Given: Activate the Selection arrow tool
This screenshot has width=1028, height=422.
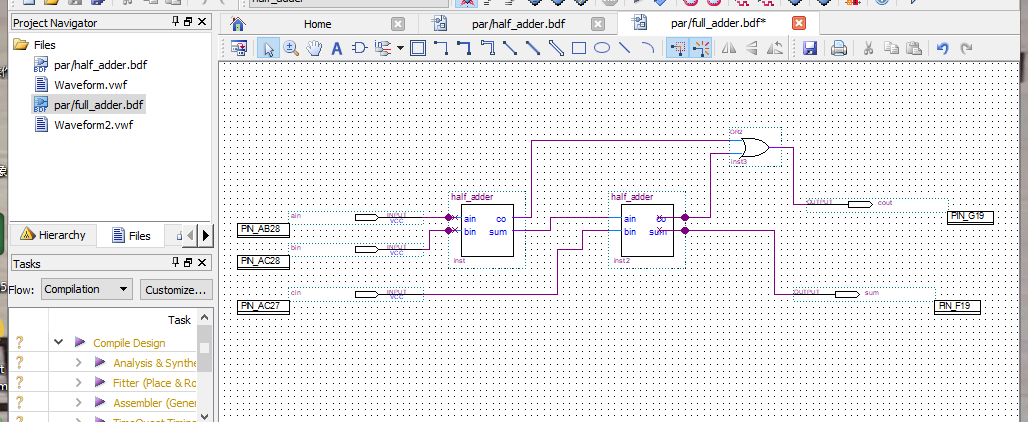Looking at the screenshot, I should click(268, 48).
